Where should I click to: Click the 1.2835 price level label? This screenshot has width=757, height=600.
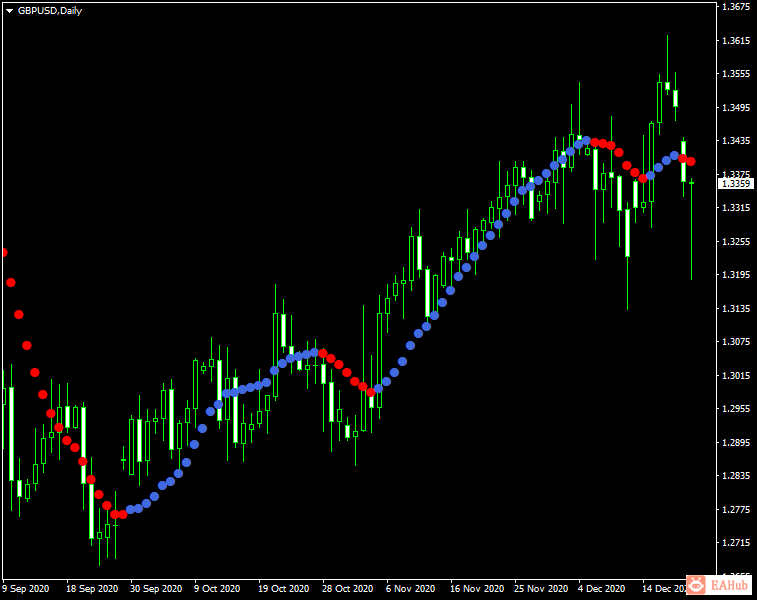point(736,476)
